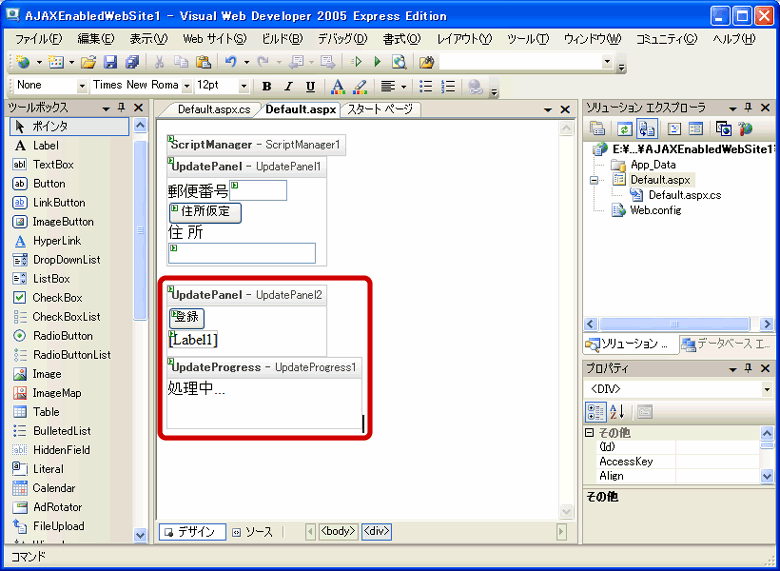Select App_Data folder in Solution Explorer
Viewport: 780px width, 571px height.
click(653, 165)
